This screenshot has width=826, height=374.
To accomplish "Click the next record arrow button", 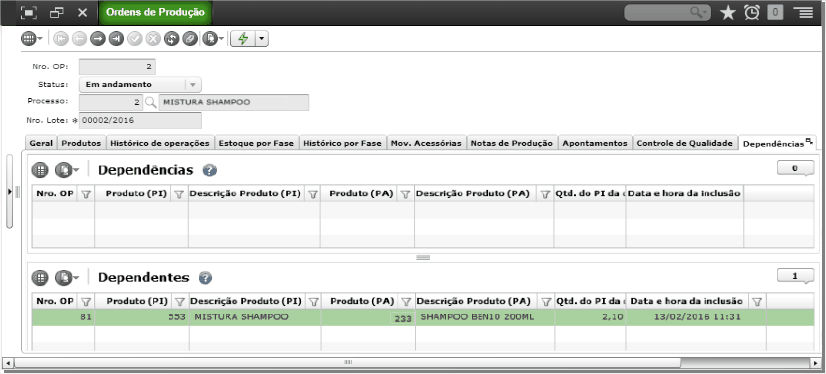I will coord(97,38).
